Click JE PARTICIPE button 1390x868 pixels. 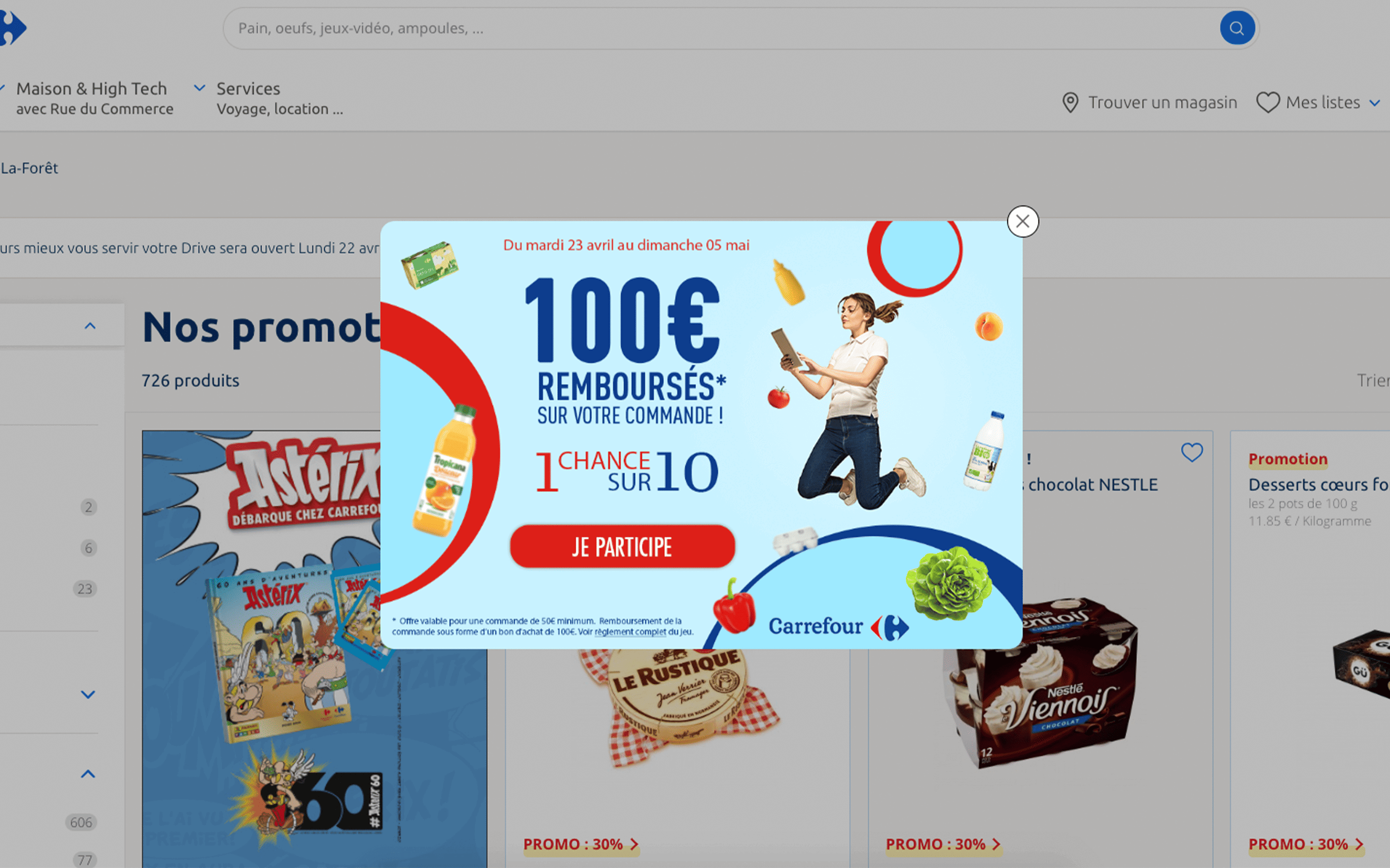[x=623, y=547]
